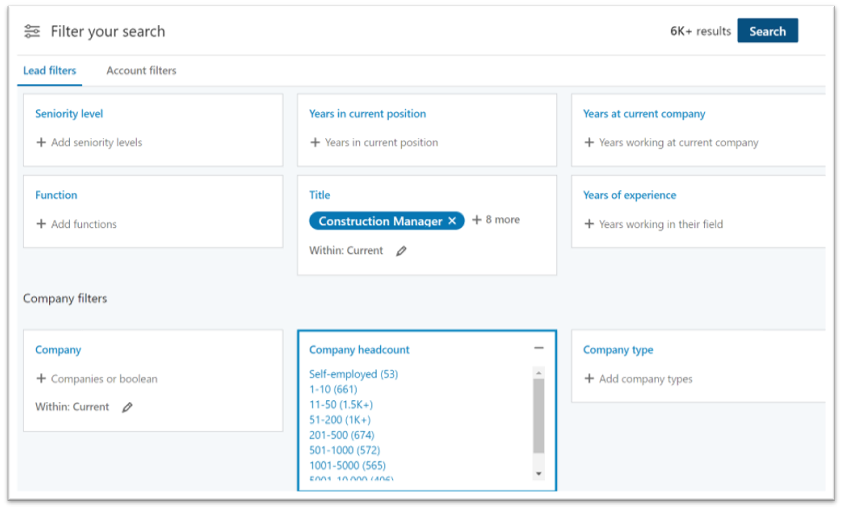The image size is (843, 510).
Task: Switch to the Account filters tab
Action: tap(141, 71)
